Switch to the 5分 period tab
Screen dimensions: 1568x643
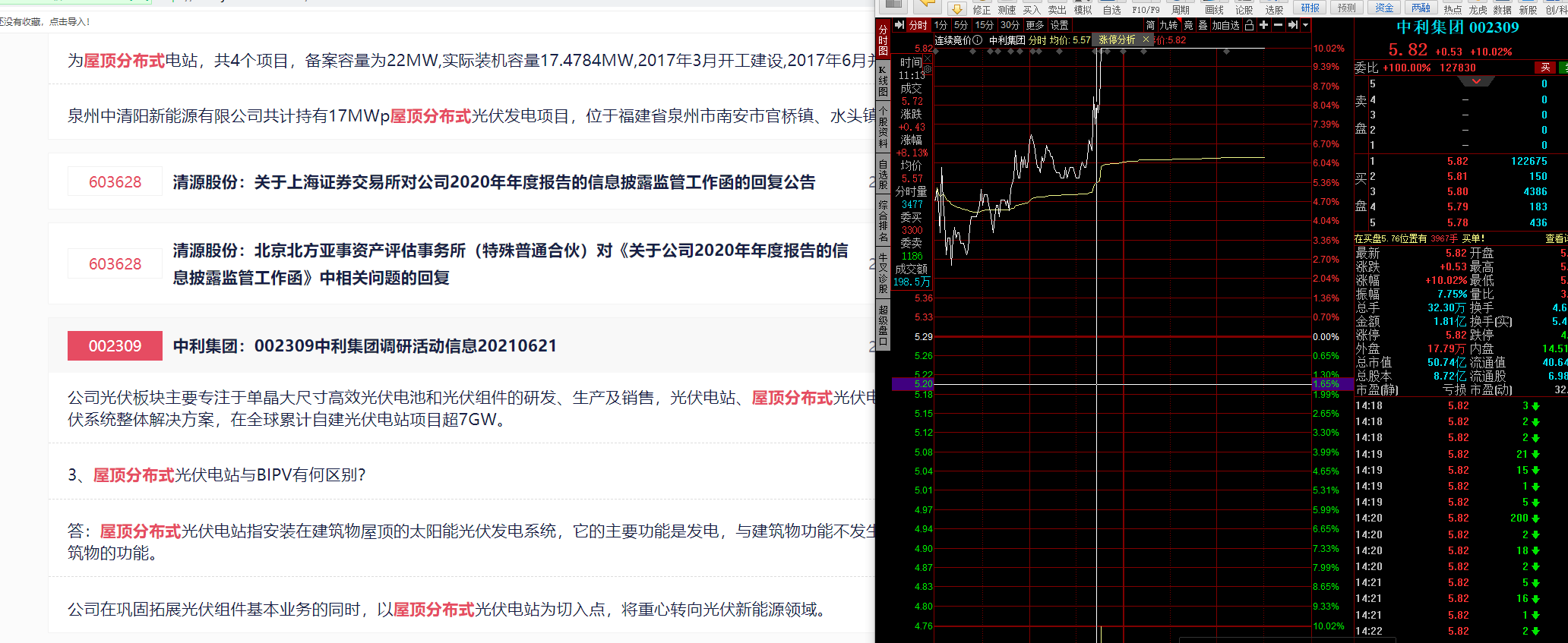(x=962, y=25)
